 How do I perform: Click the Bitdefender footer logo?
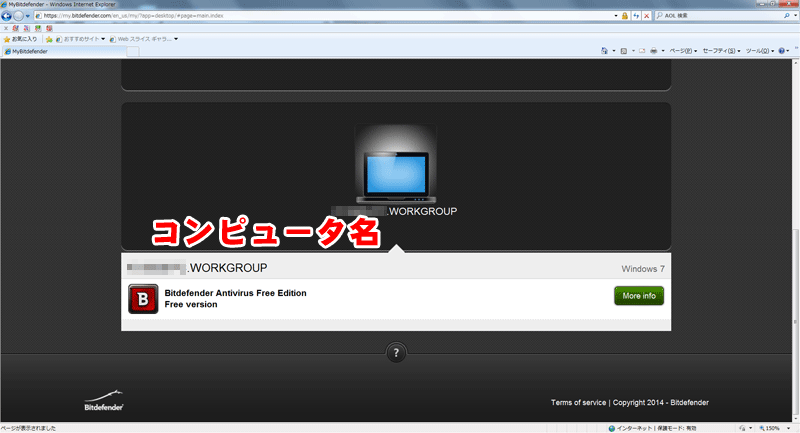pyautogui.click(x=104, y=401)
